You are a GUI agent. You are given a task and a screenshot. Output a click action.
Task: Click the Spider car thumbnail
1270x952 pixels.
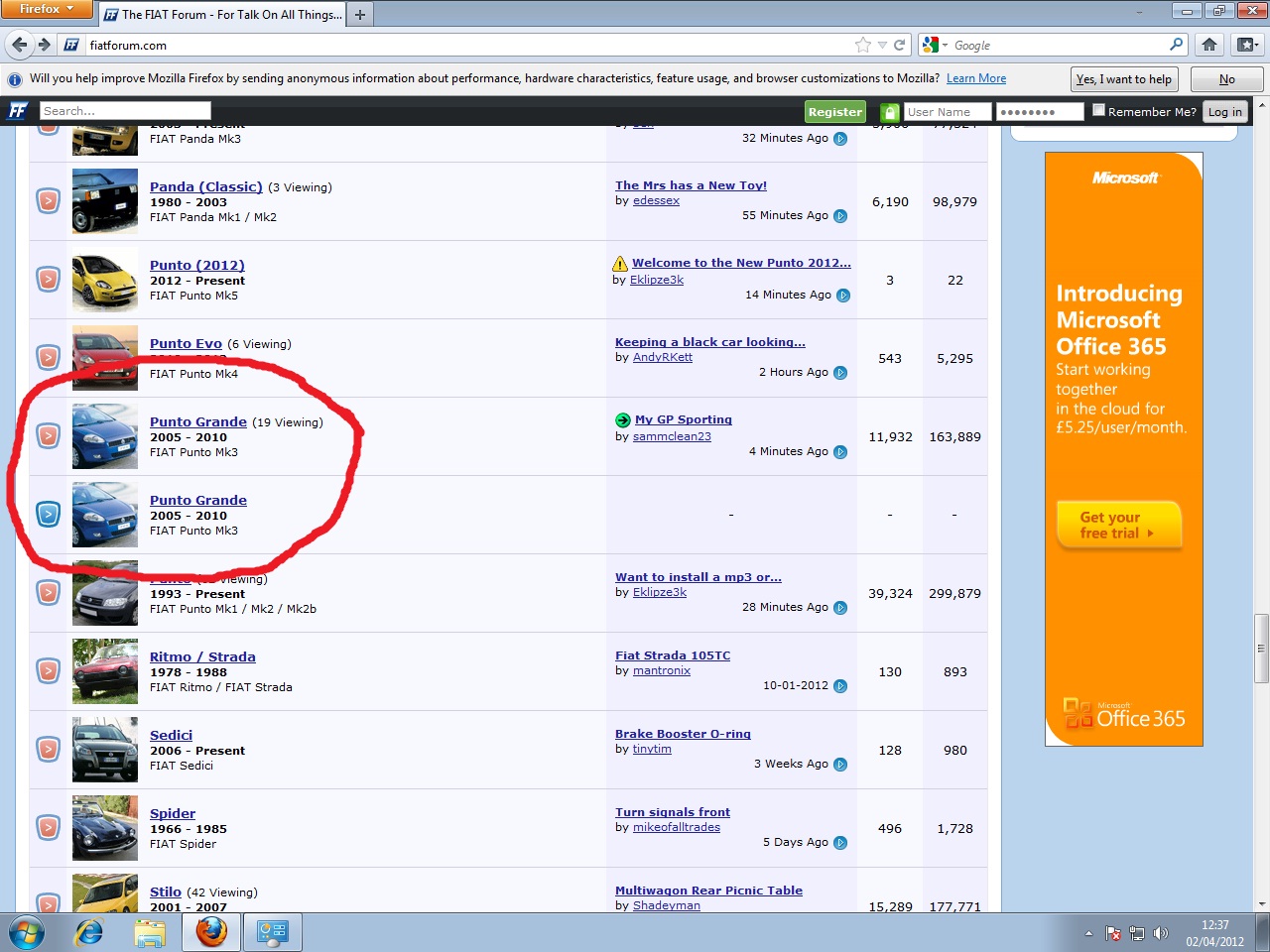pos(105,827)
